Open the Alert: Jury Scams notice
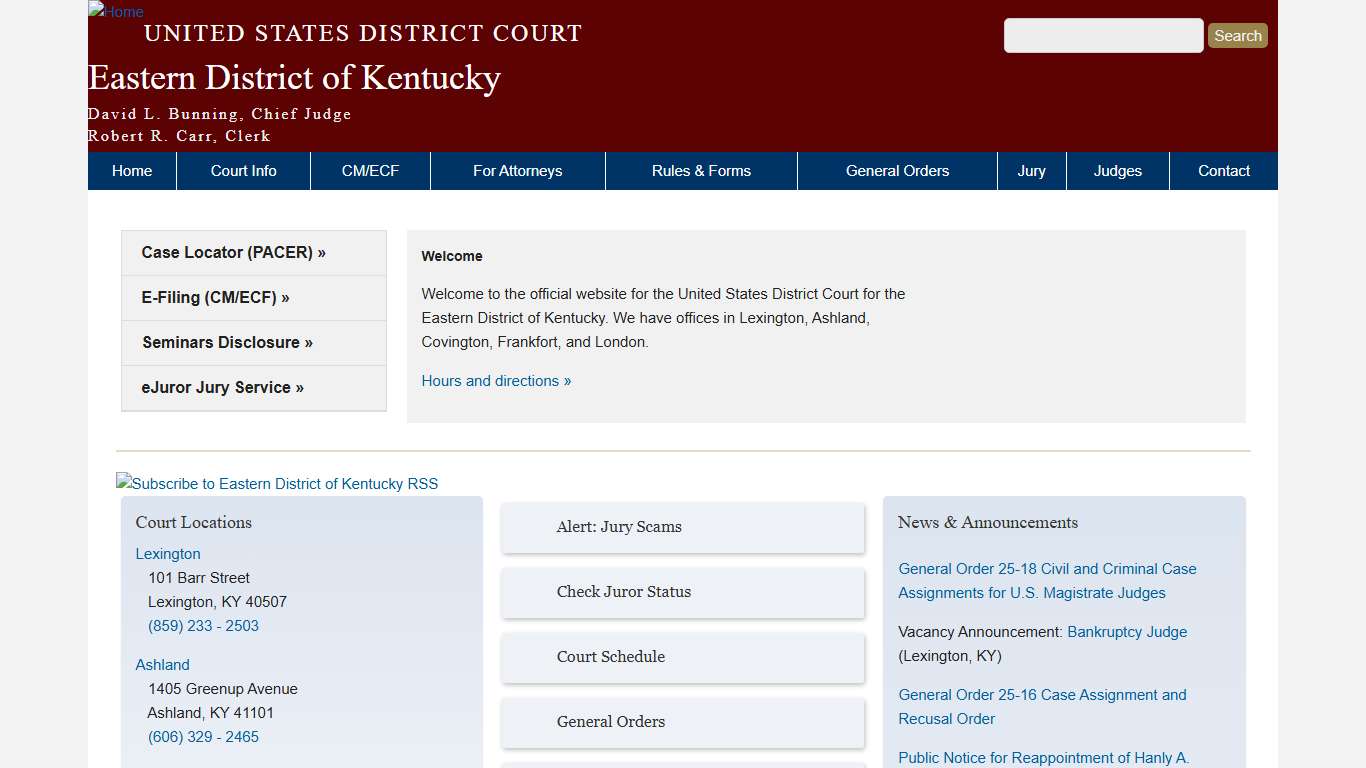This screenshot has height=768, width=1366. click(x=619, y=527)
